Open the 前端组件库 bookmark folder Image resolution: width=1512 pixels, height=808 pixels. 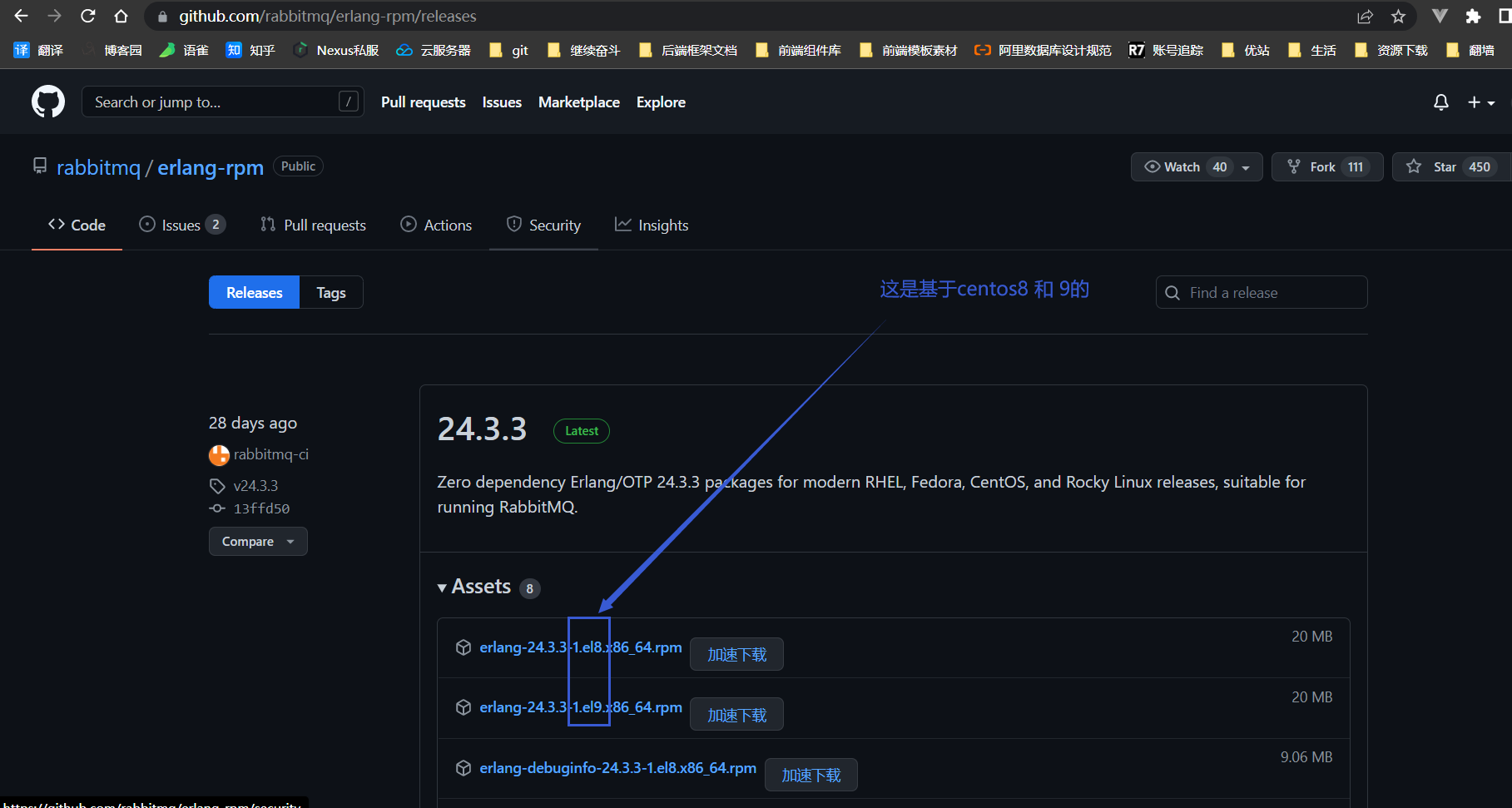point(797,50)
